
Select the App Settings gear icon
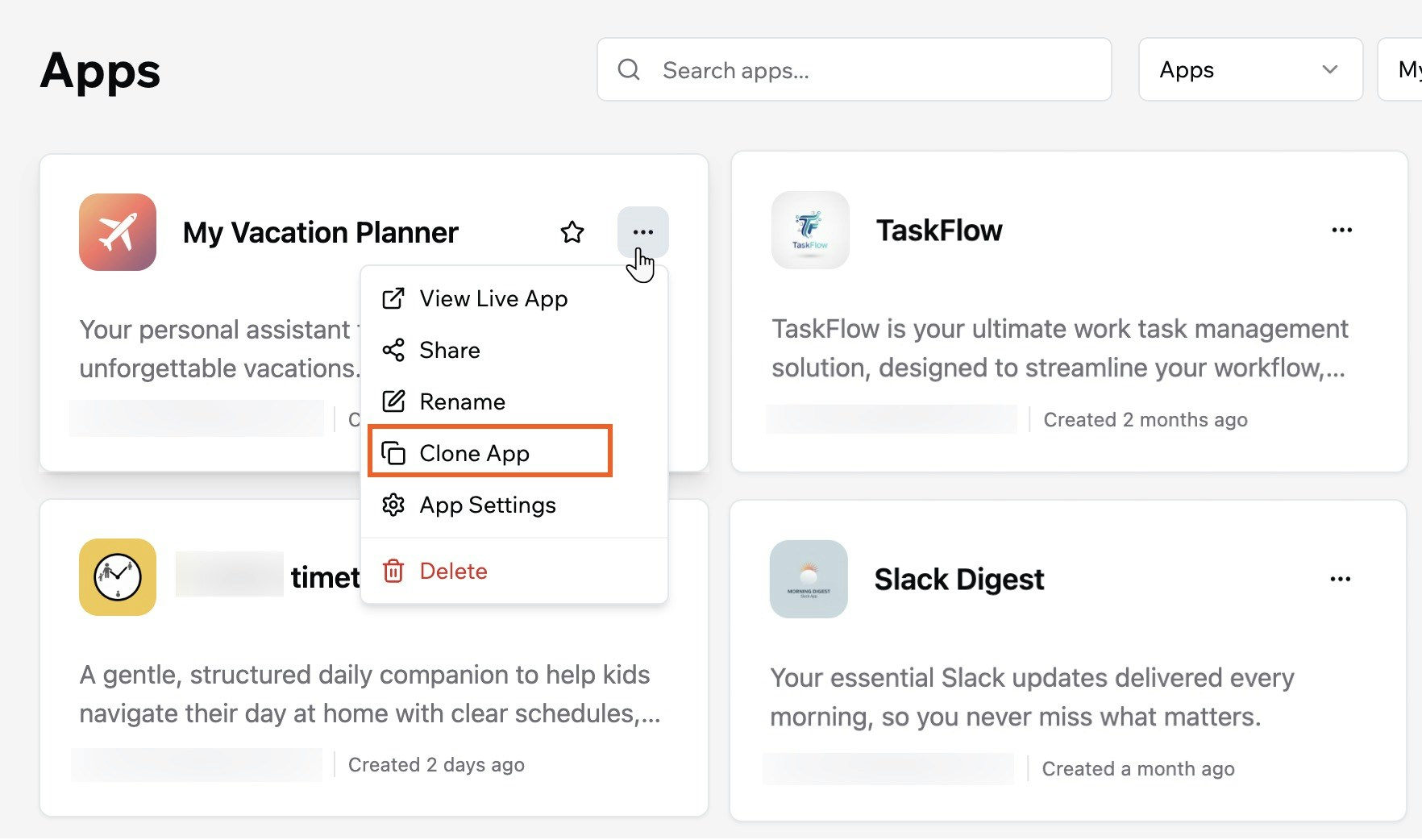tap(393, 505)
